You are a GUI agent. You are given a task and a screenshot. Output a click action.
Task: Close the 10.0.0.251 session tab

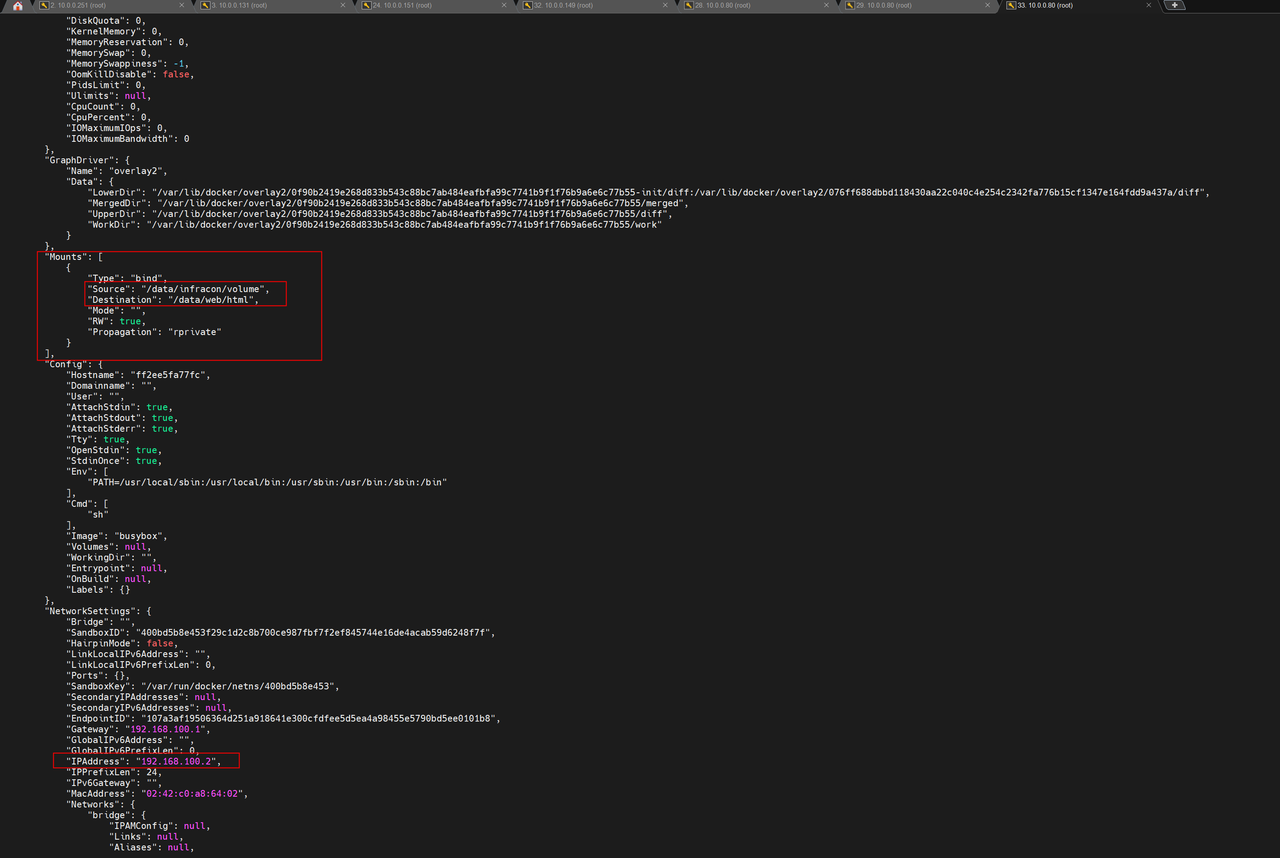(x=181, y=5)
